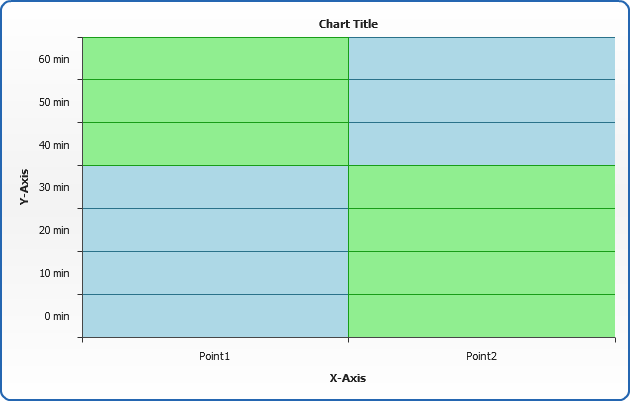This screenshot has height=401, width=630.
Task: Click the Chart Title text
Action: (x=348, y=24)
